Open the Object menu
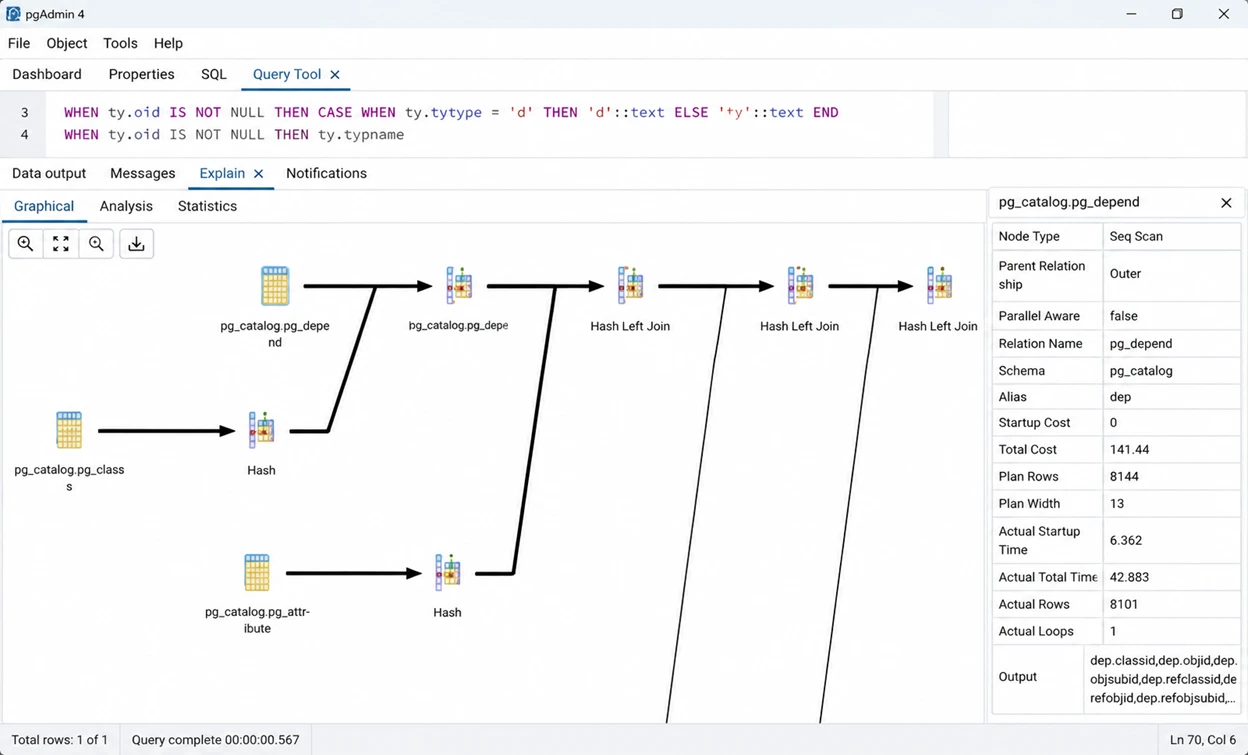The image size is (1248, 755). (x=67, y=43)
